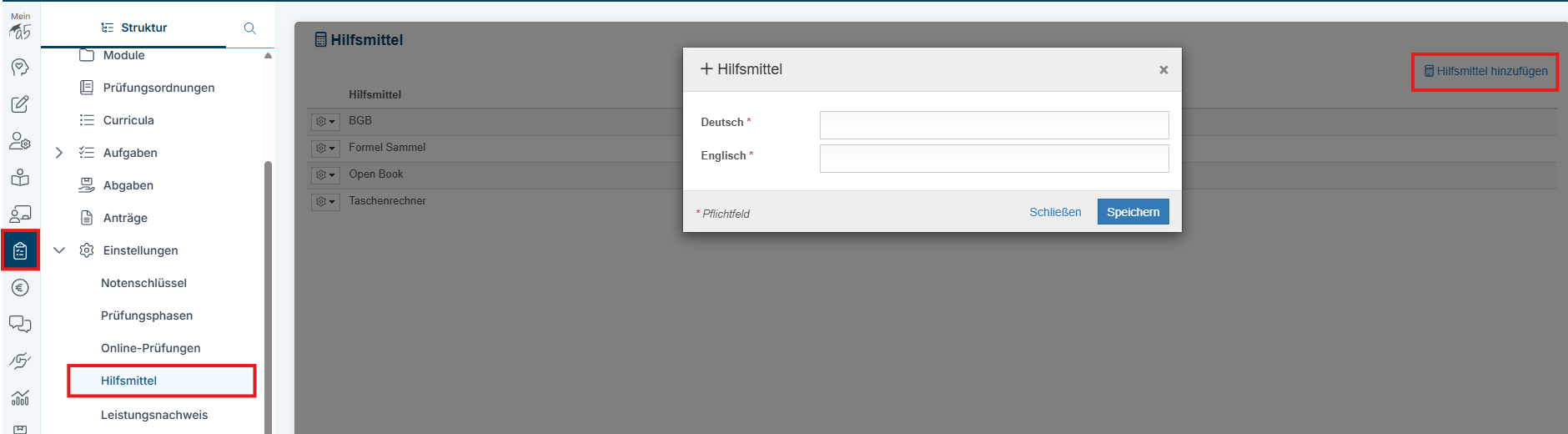Viewport: 1568px width, 434px height.
Task: Open Prüfungsphasen in settings menu
Action: (147, 315)
